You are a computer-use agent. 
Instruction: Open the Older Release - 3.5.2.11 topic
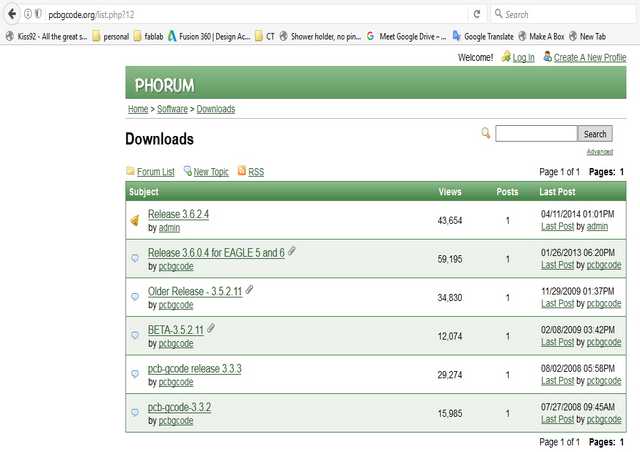(195, 292)
